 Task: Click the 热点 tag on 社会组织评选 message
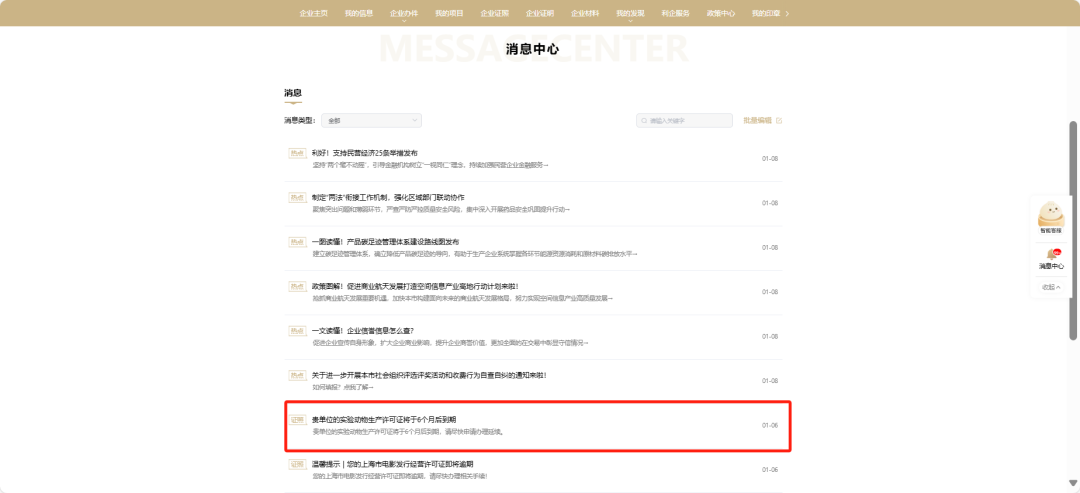pyautogui.click(x=297, y=375)
